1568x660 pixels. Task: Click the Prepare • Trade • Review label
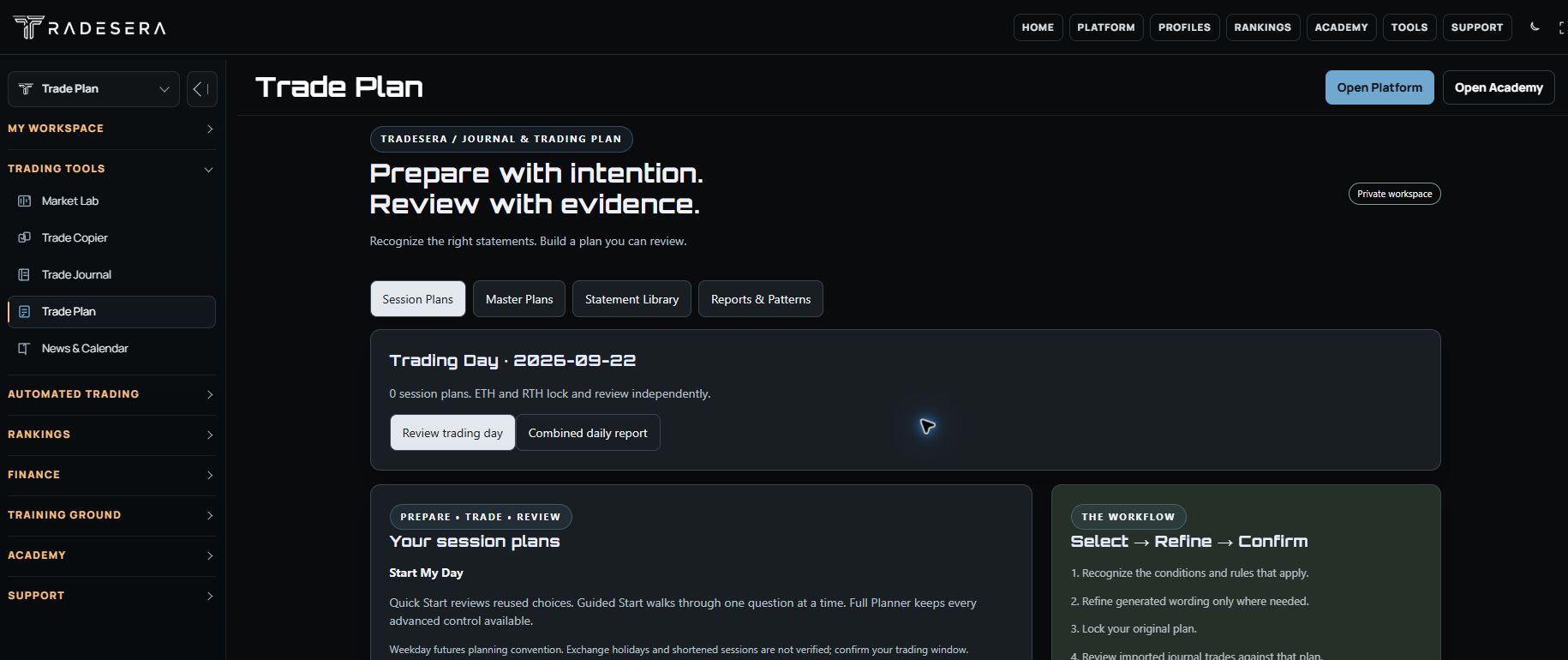481,517
